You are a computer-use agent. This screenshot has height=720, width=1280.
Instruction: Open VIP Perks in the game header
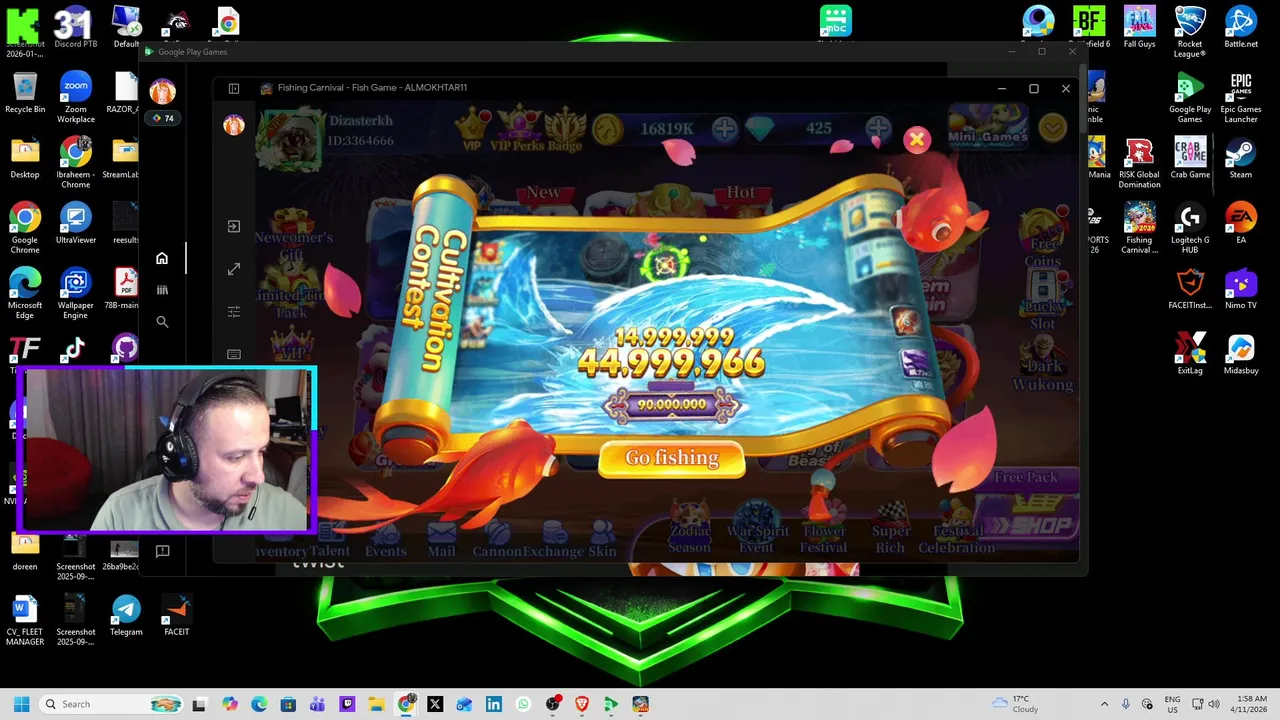click(x=518, y=130)
